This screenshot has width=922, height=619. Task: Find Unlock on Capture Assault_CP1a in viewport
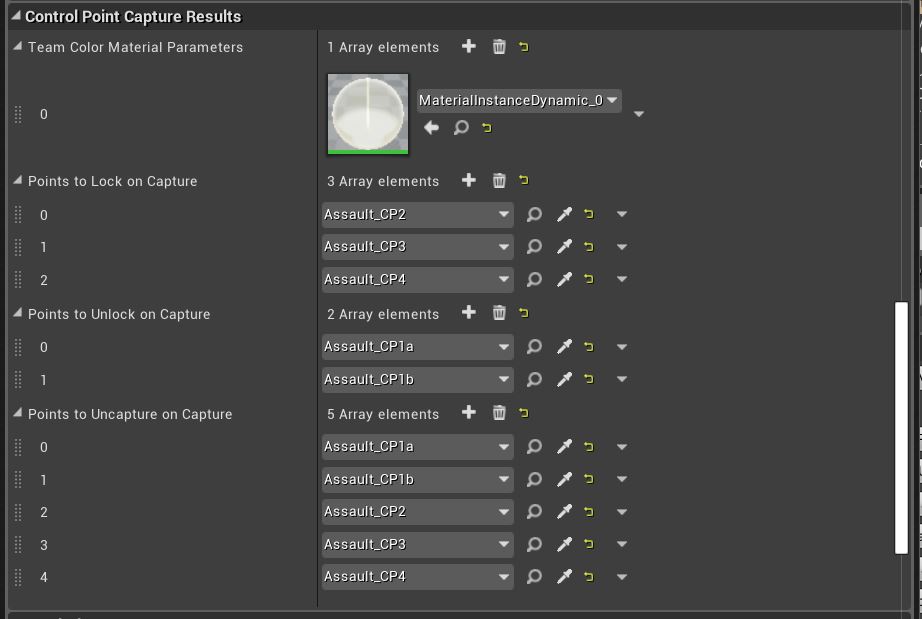(x=534, y=347)
